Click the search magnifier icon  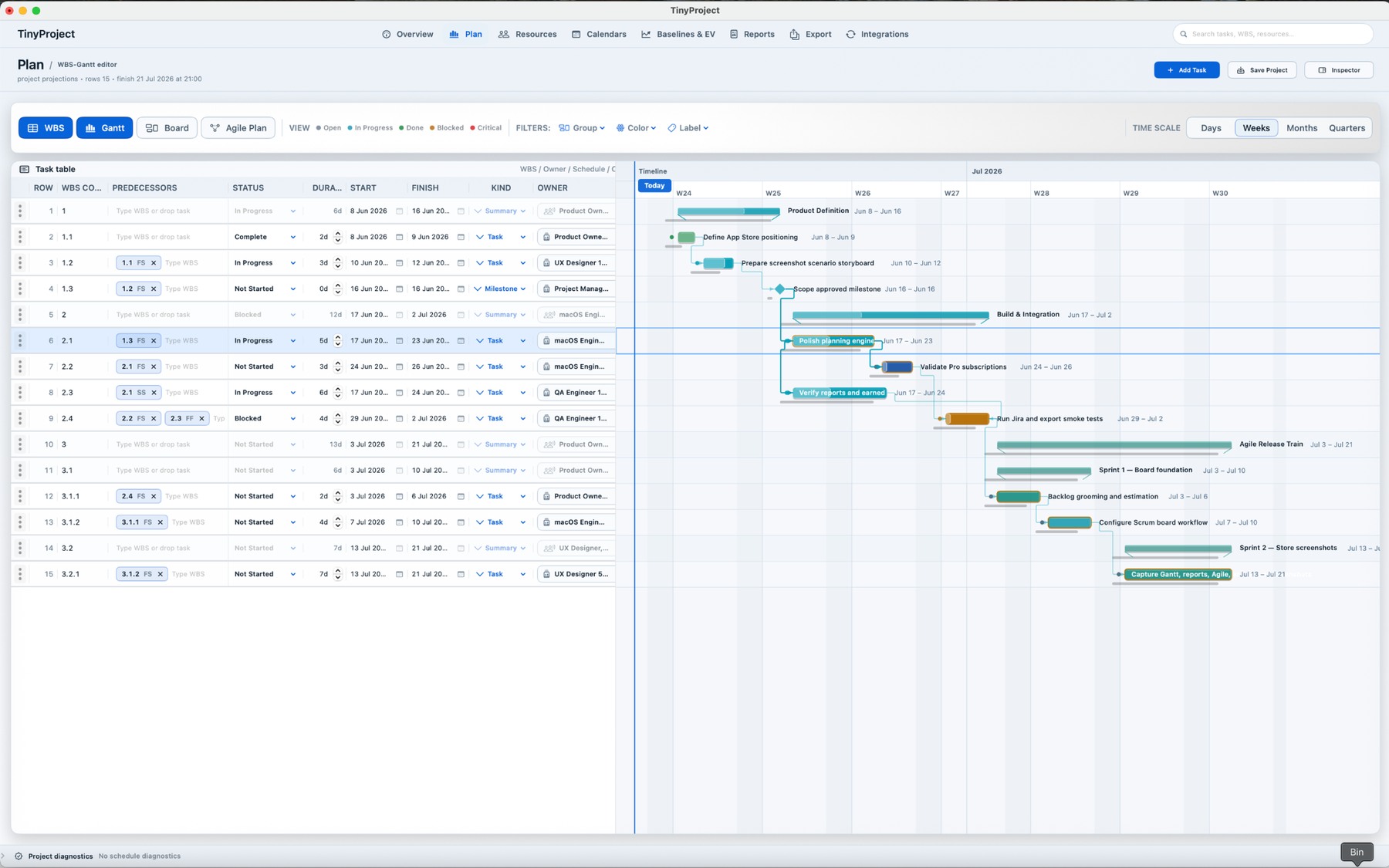pos(1184,34)
